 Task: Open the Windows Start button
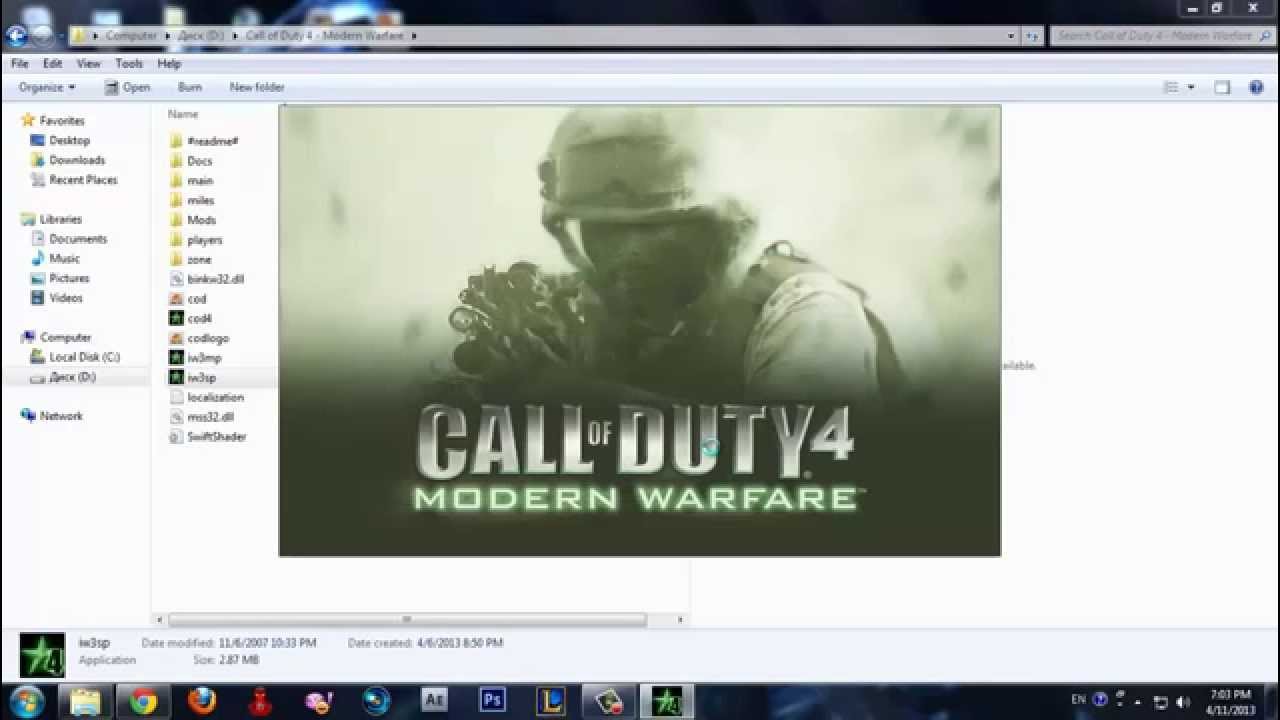click(27, 700)
